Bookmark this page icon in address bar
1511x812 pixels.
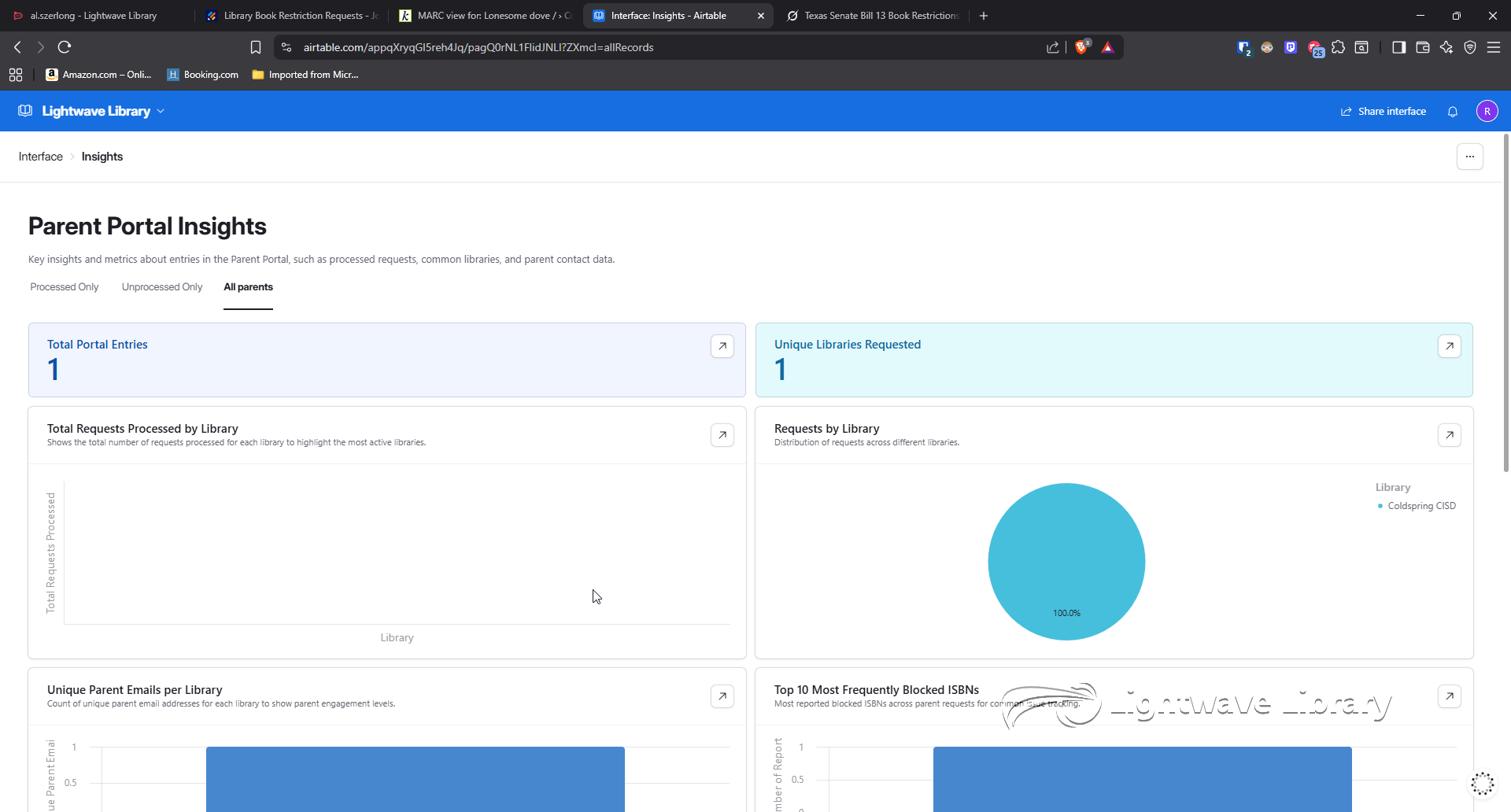[256, 47]
